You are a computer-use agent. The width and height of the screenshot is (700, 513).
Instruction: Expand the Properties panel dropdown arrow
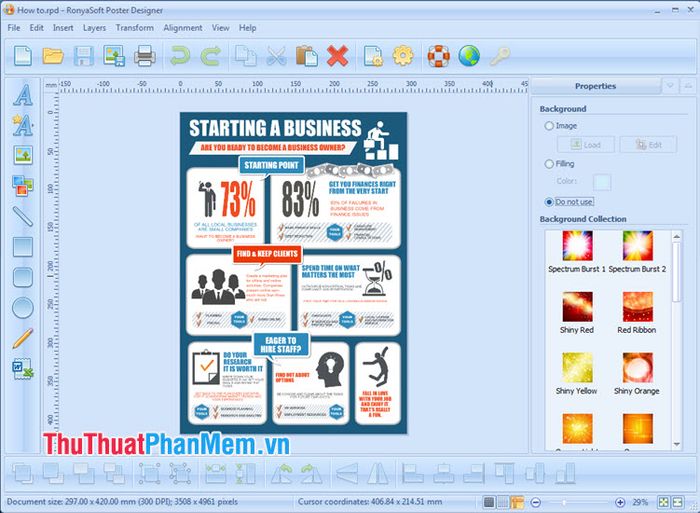point(670,86)
